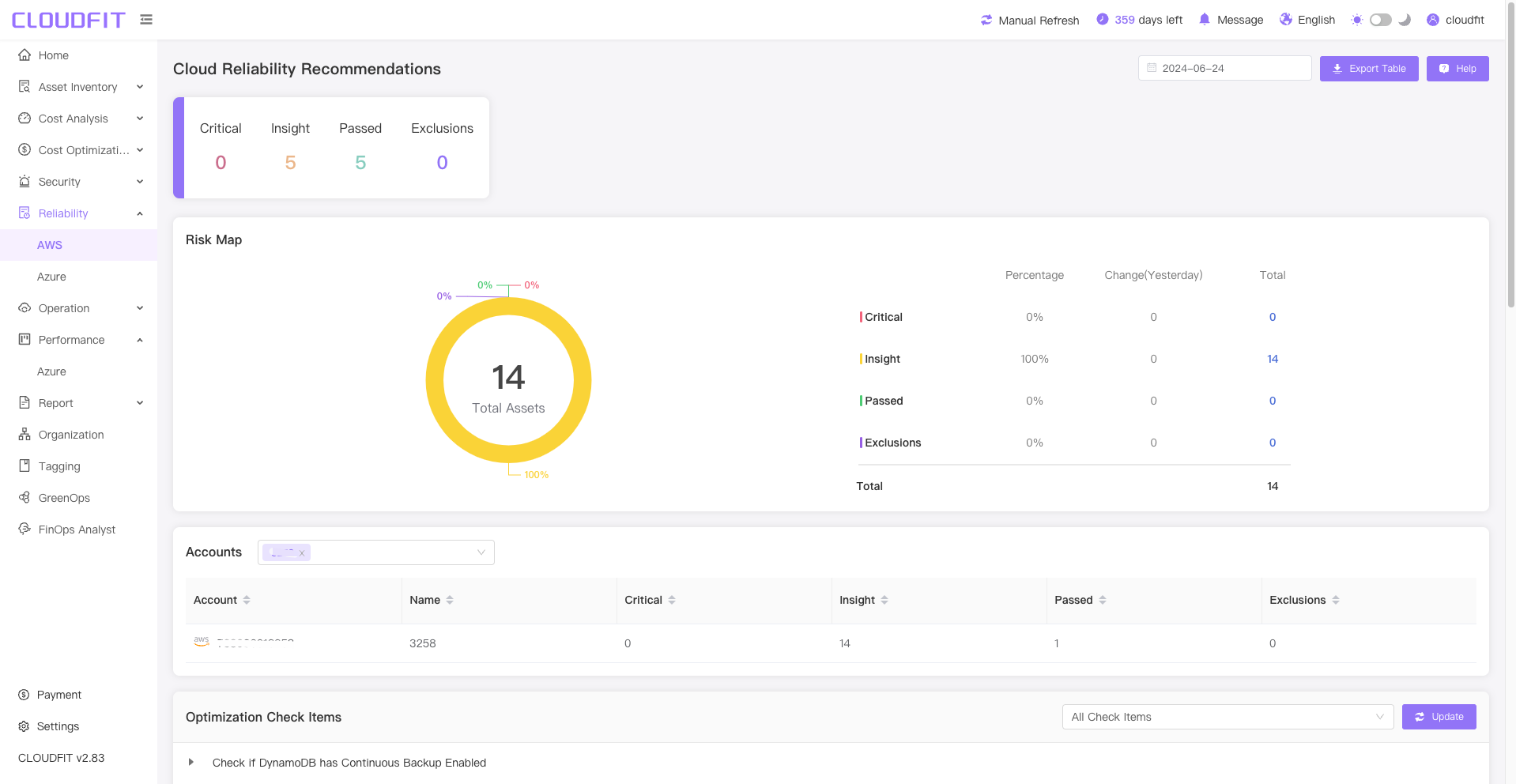The height and width of the screenshot is (784, 1516).
Task: Click the Critical total 0 link
Action: pos(1273,317)
